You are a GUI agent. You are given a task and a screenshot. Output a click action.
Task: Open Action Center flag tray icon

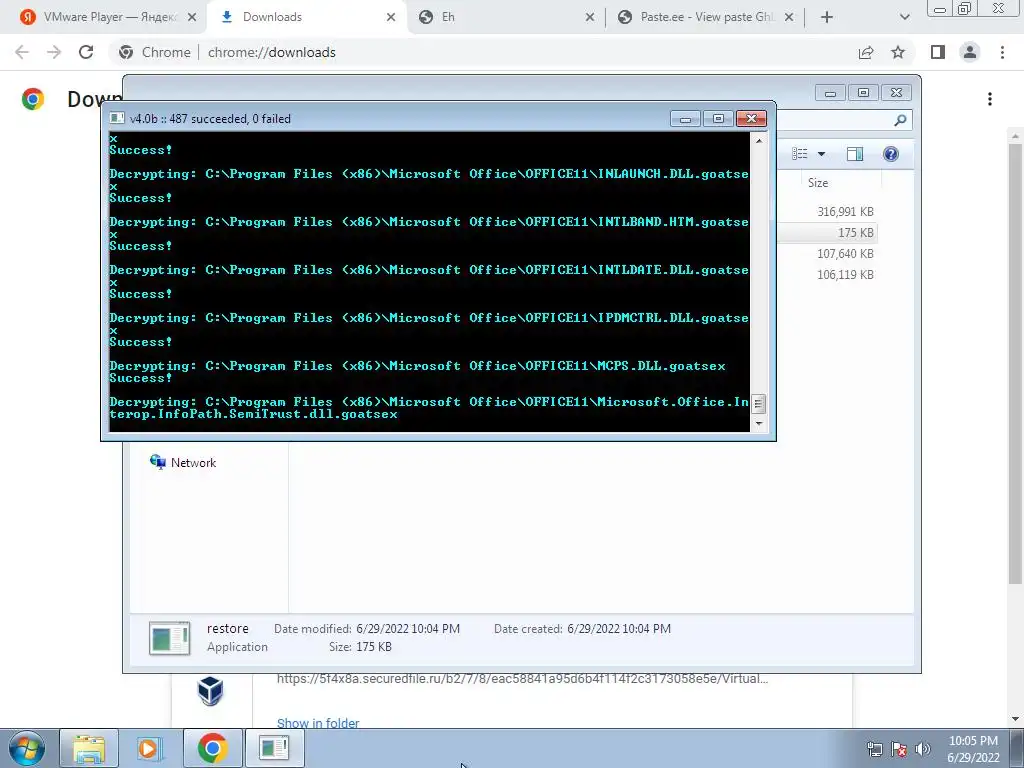coord(899,750)
